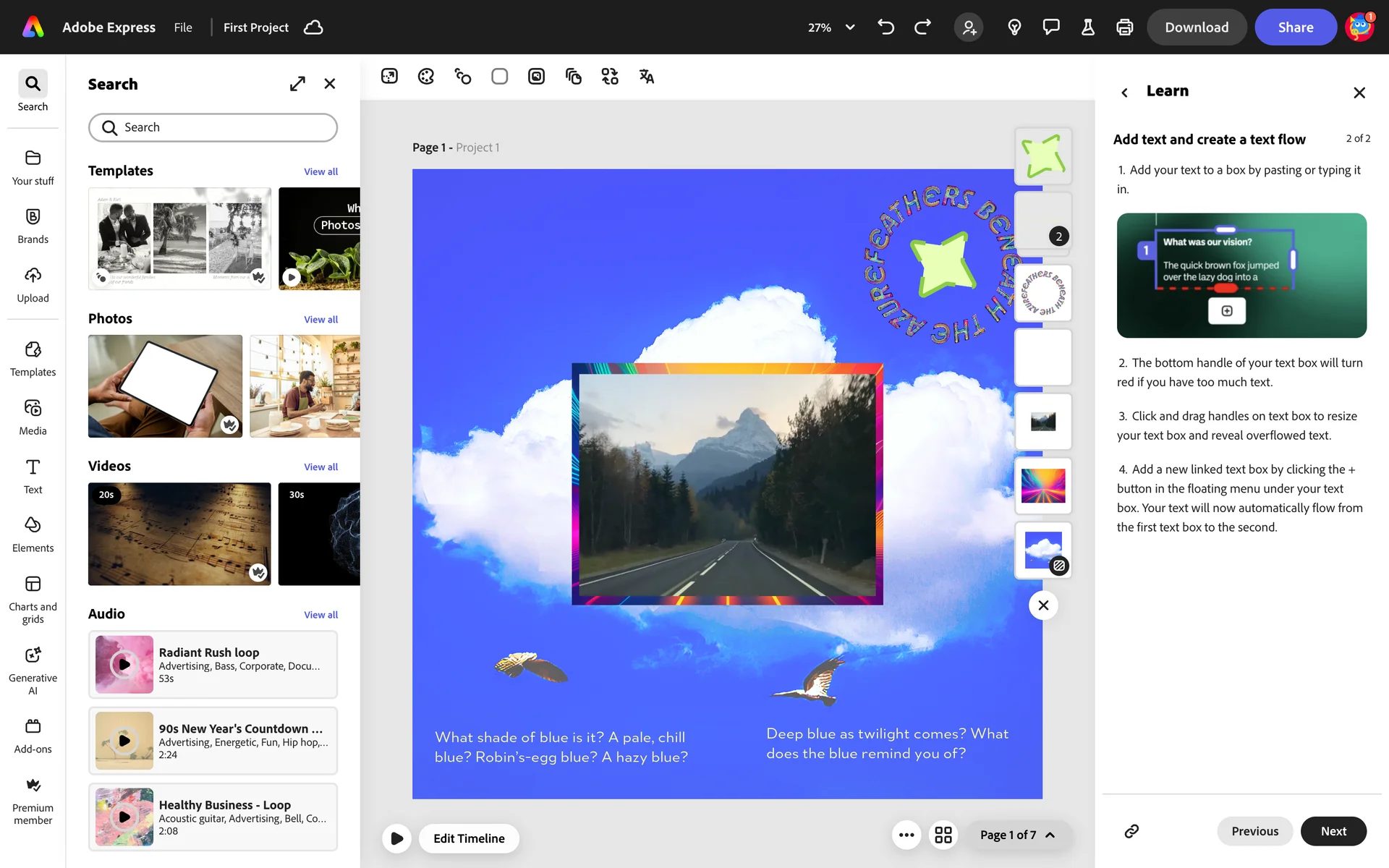Screen dimensions: 1389x868
Task: Play the Radiant Rush loop audio
Action: pyautogui.click(x=124, y=664)
